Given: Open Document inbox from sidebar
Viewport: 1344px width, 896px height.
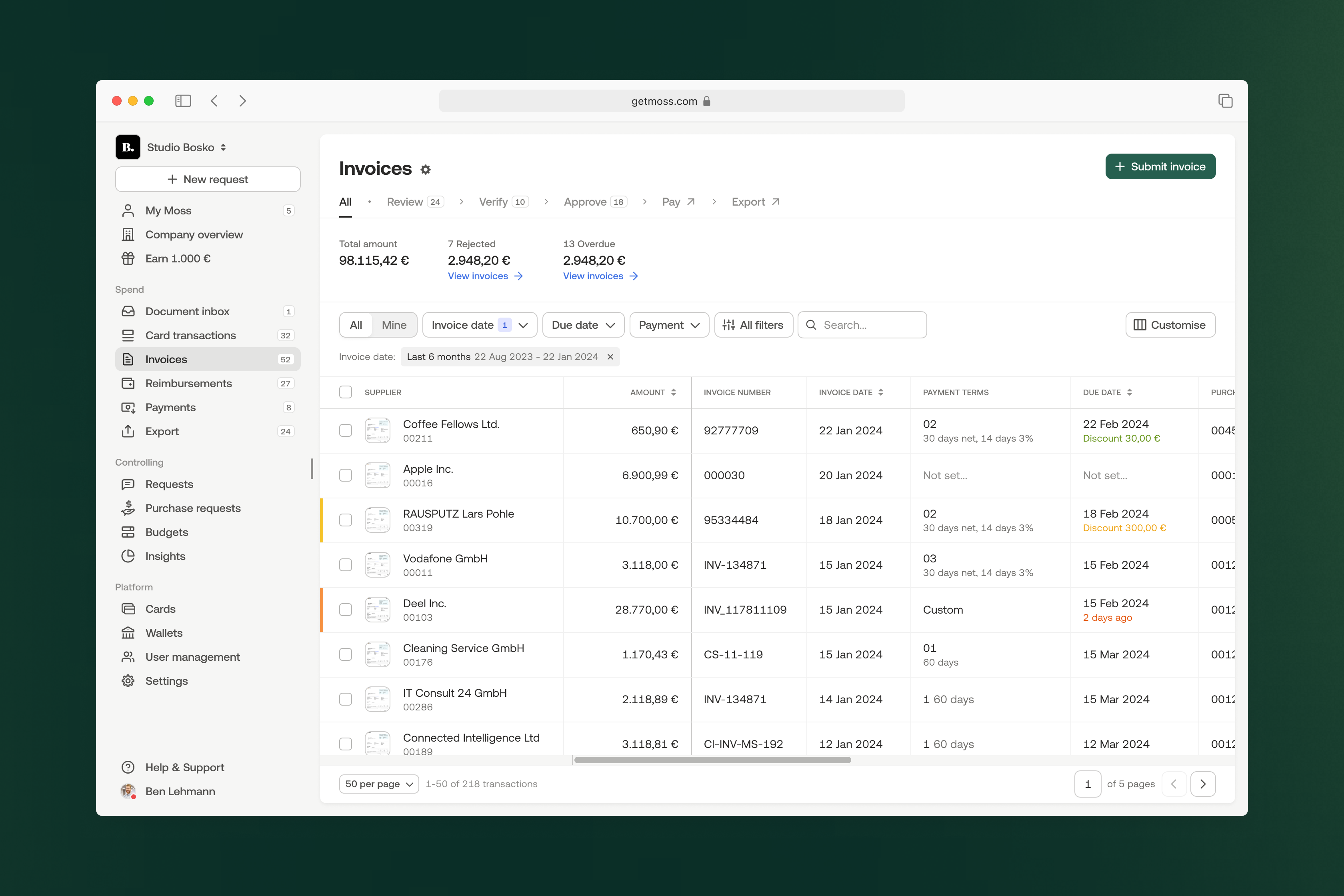Looking at the screenshot, I should [x=188, y=312].
